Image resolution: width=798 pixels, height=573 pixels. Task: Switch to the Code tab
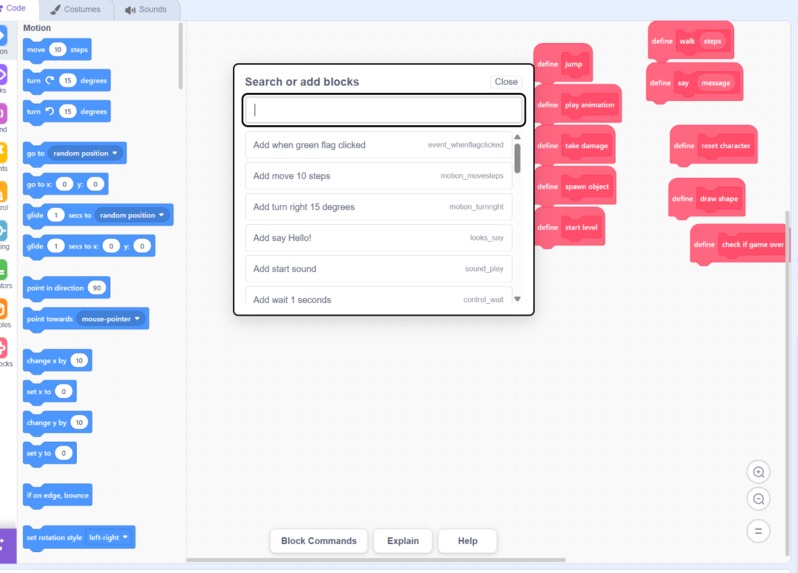(x=15, y=9)
